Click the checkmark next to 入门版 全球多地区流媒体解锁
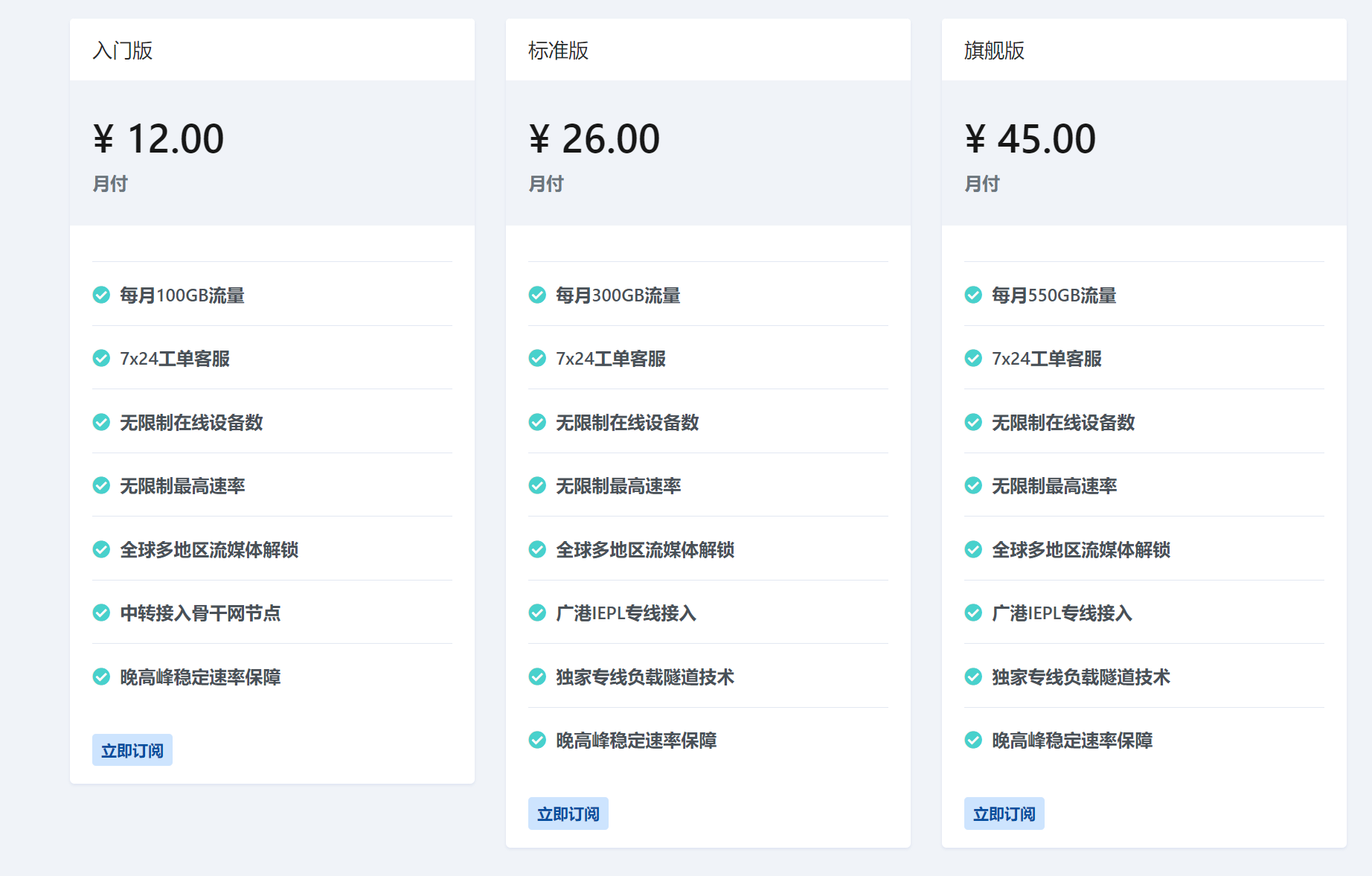This screenshot has width=1372, height=876. 101,549
